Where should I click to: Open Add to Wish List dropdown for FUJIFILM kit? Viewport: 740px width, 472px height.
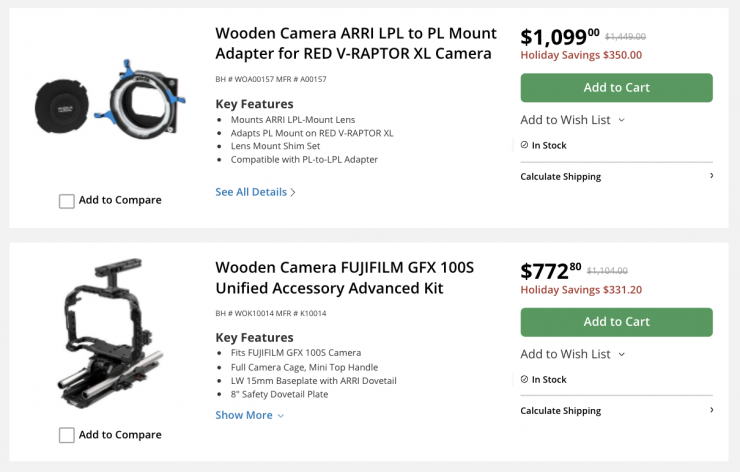click(x=572, y=354)
